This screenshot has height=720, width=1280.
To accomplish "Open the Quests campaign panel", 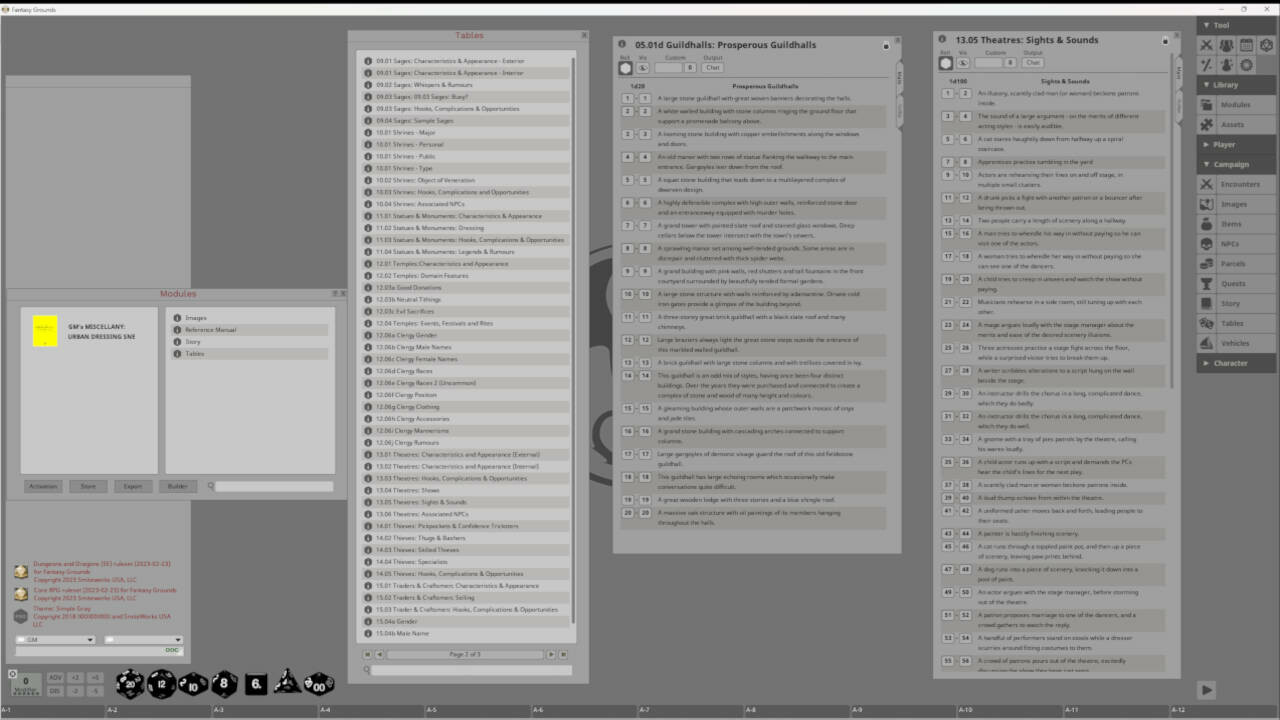I will pyautogui.click(x=1236, y=283).
